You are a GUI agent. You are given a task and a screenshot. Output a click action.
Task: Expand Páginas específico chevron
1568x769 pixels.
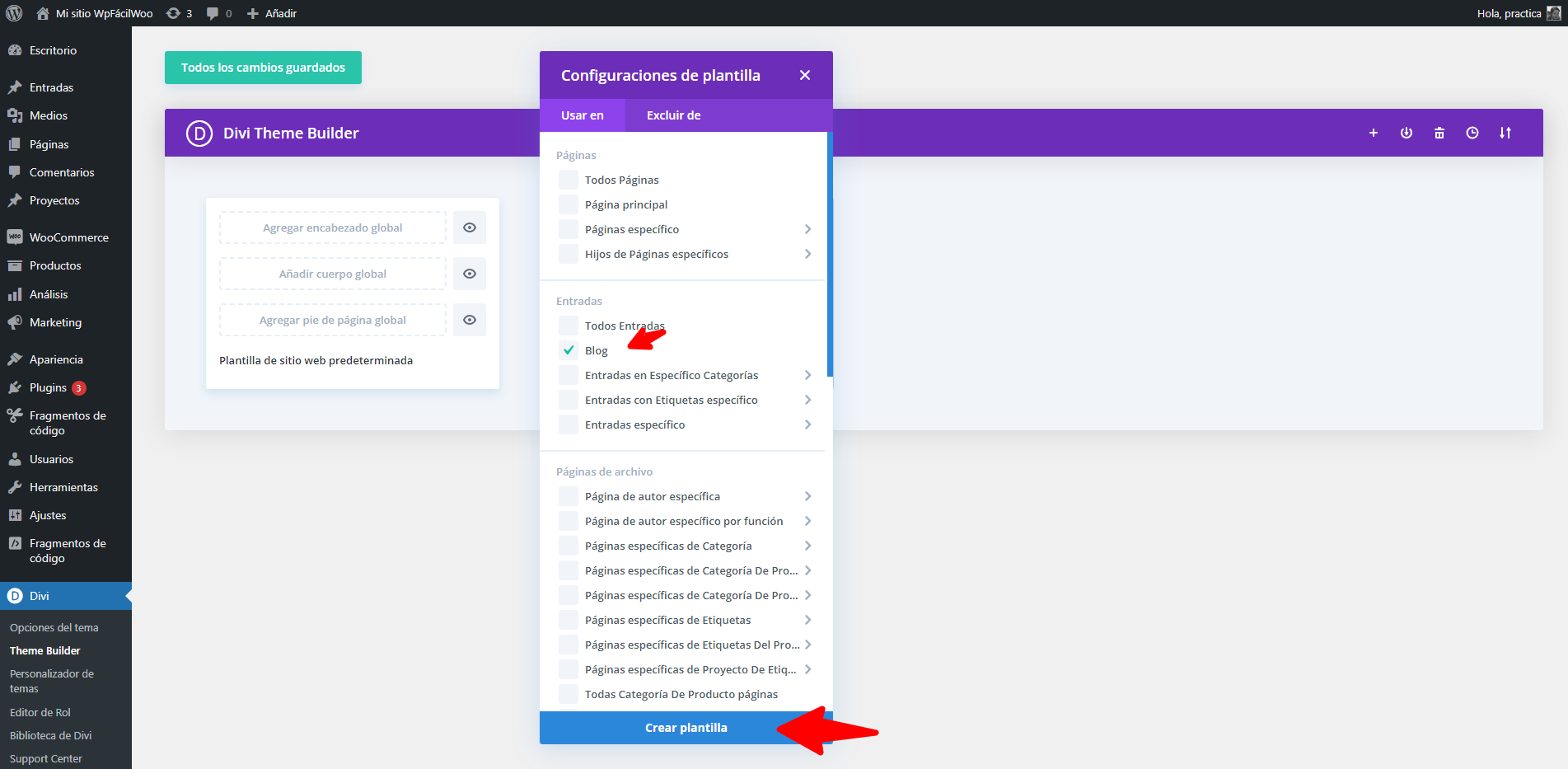click(807, 229)
